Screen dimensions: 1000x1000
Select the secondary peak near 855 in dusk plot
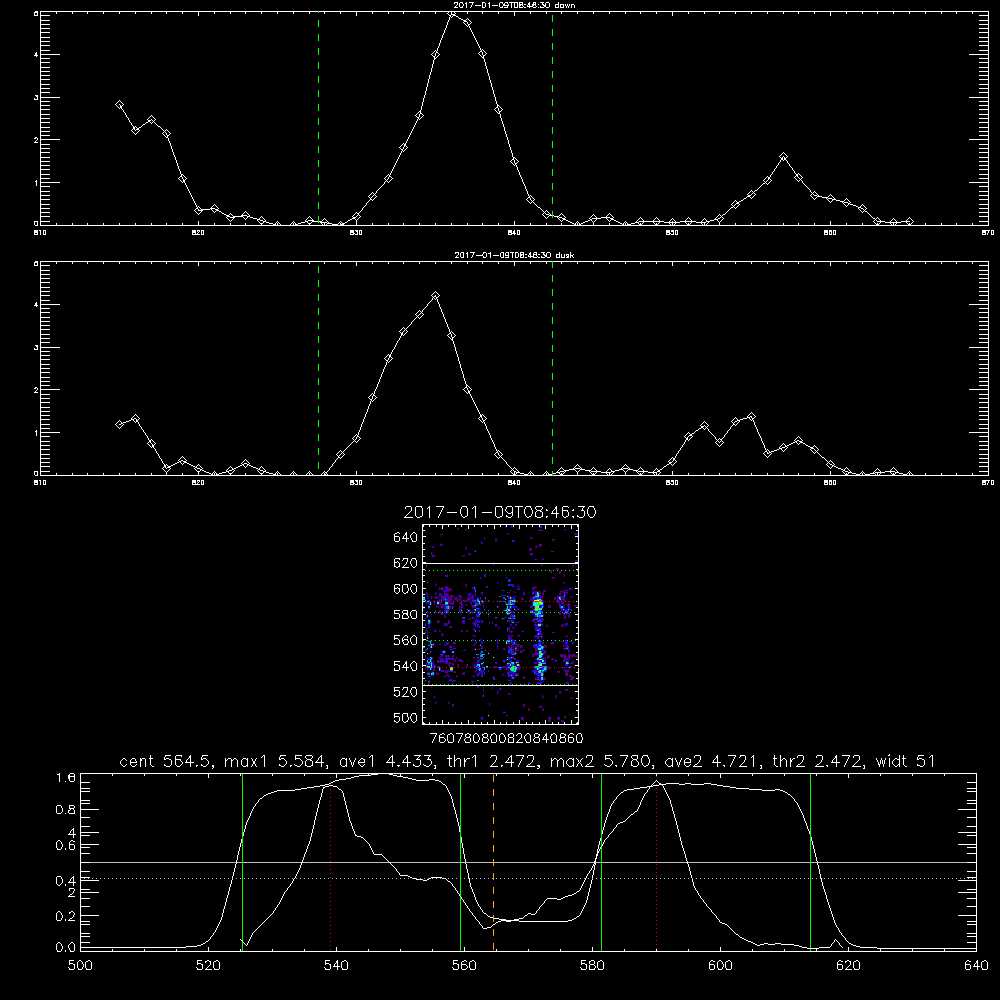[752, 417]
